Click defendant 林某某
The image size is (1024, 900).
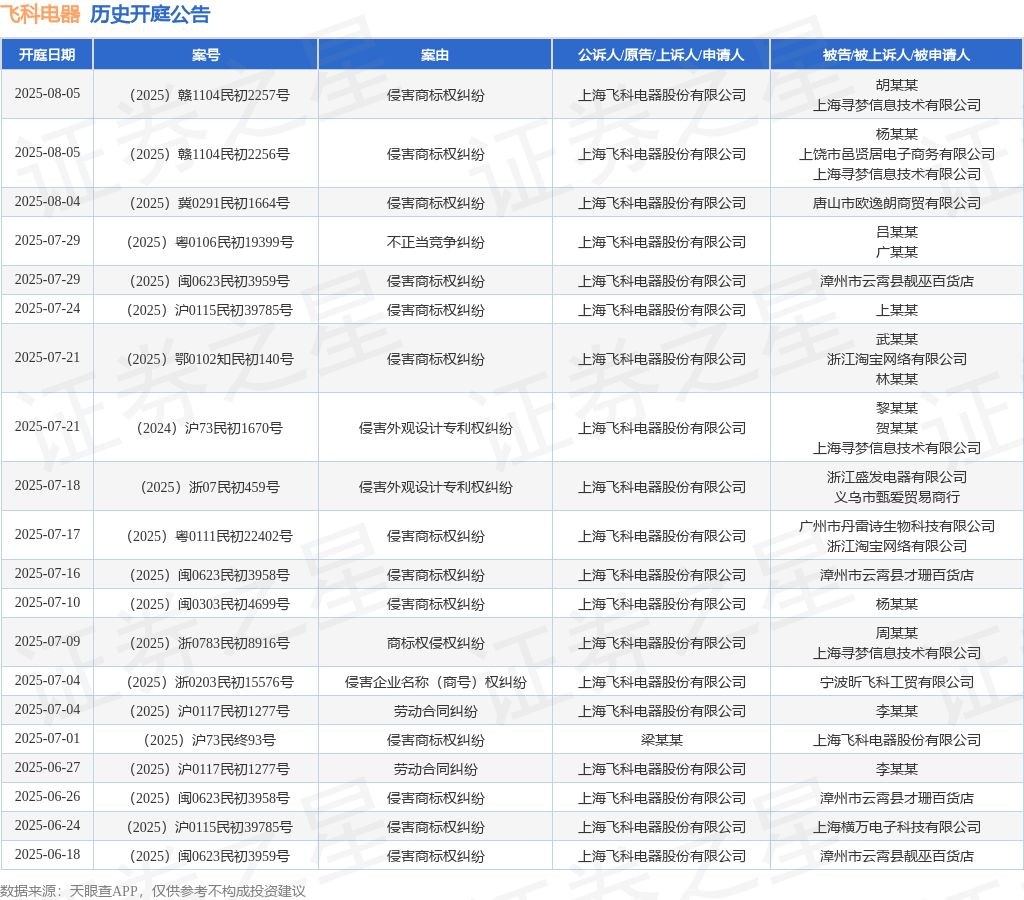[897, 379]
